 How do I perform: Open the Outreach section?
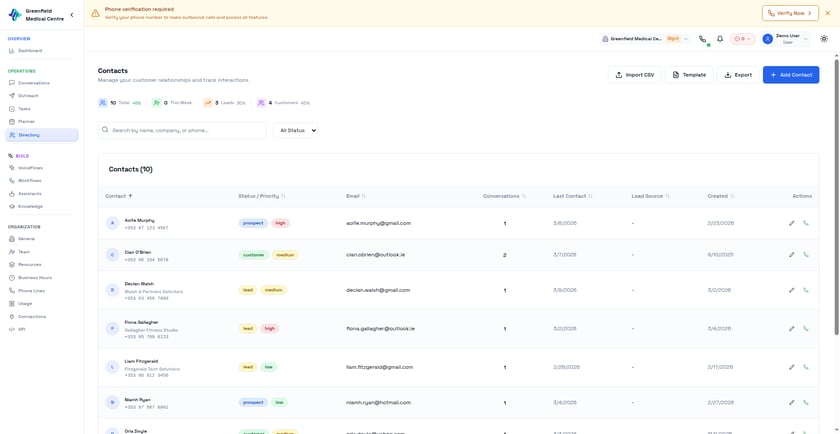(x=41, y=96)
